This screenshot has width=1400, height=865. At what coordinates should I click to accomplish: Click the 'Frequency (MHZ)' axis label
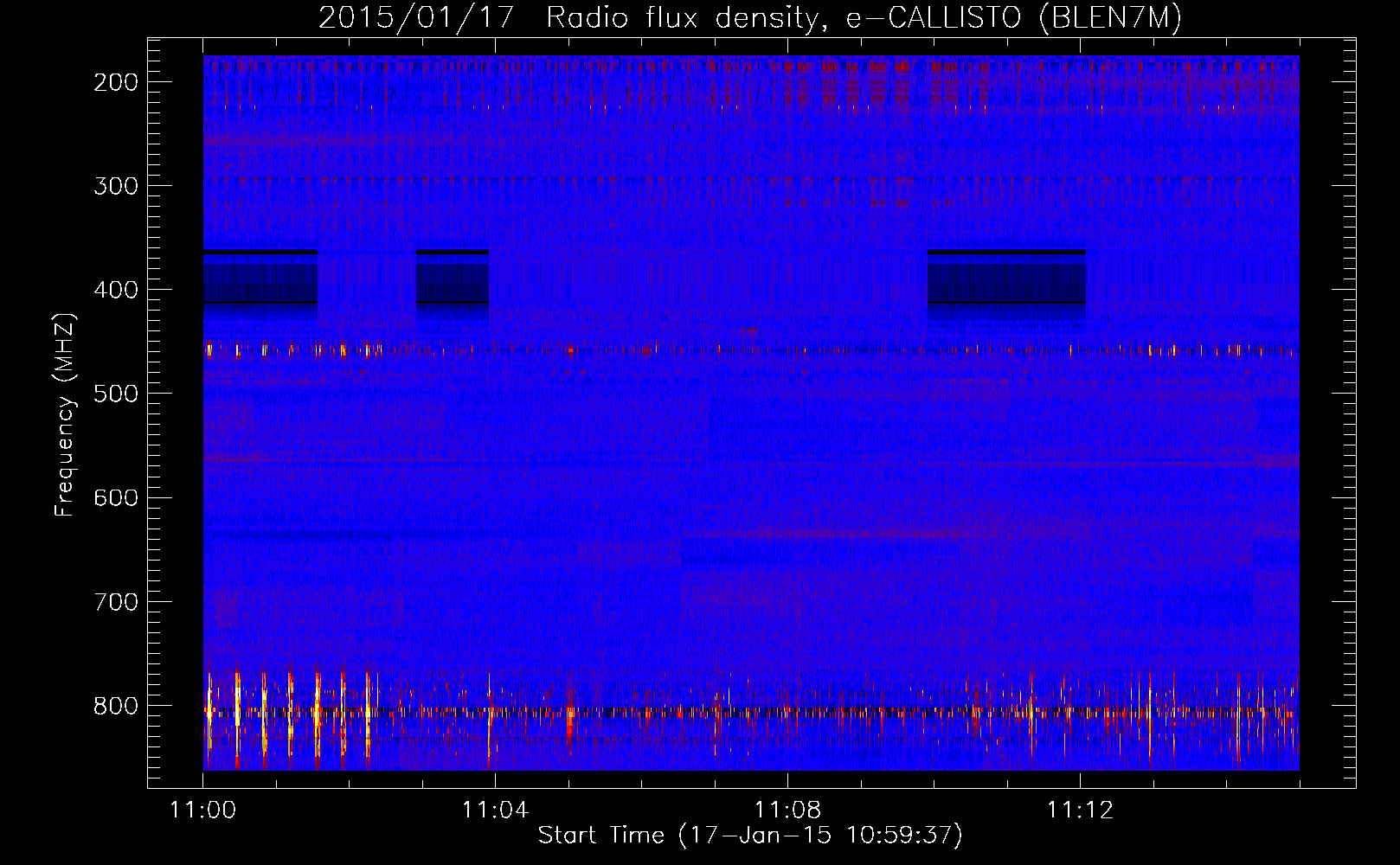pos(65,415)
